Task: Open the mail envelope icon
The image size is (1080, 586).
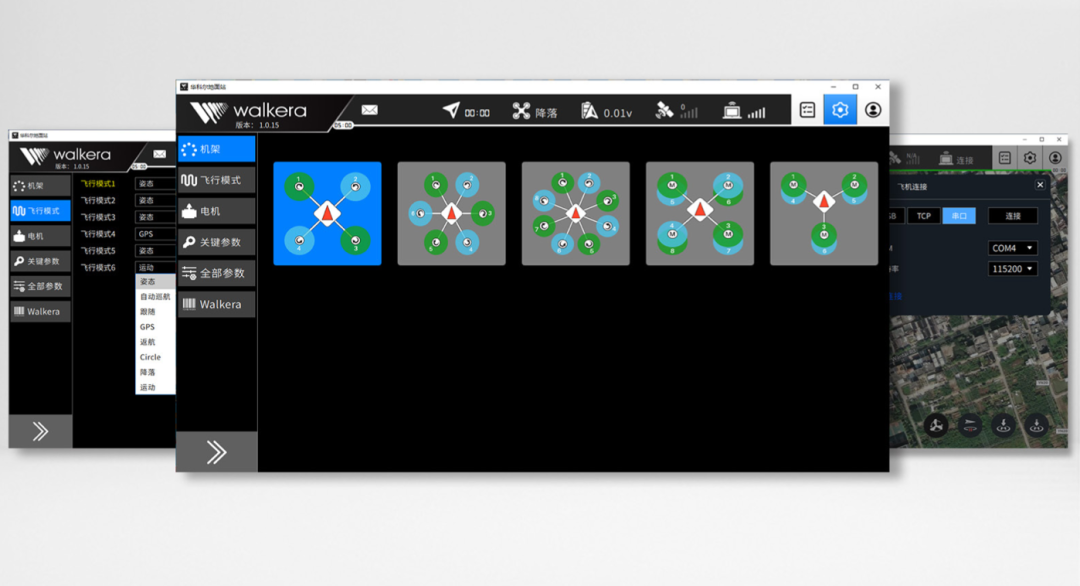Action: click(369, 110)
